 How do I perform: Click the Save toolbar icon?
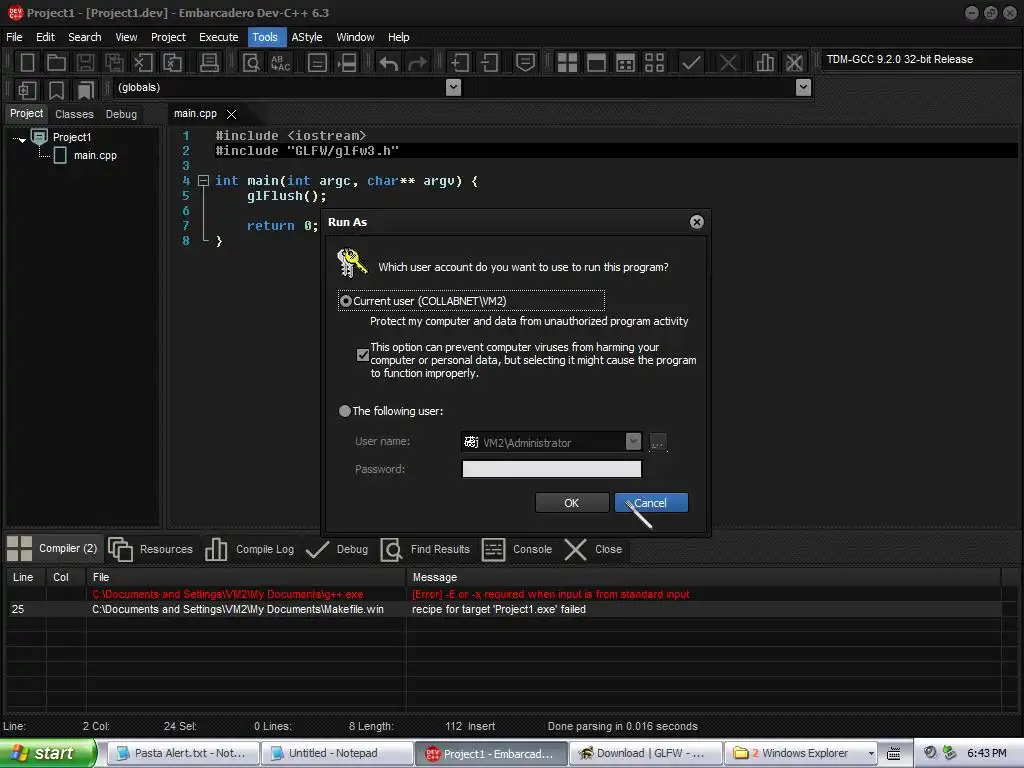86,63
